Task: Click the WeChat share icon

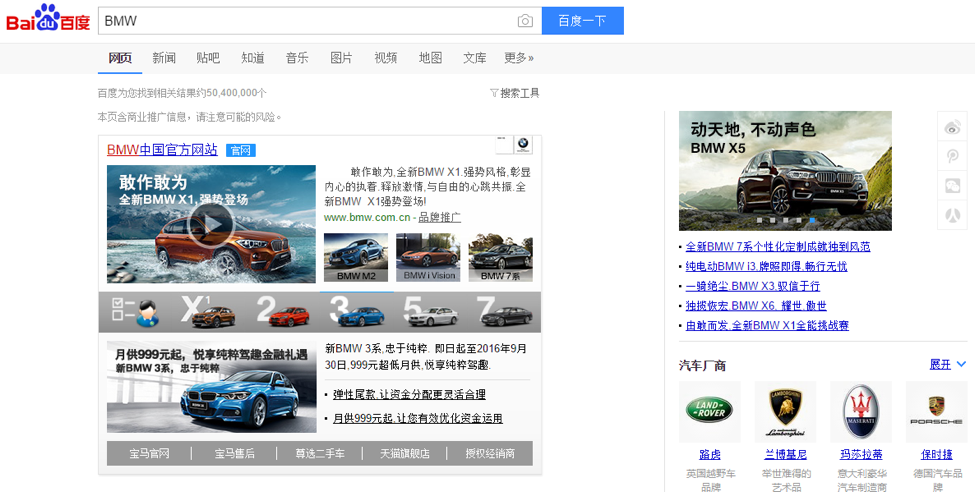Action: 953,185
